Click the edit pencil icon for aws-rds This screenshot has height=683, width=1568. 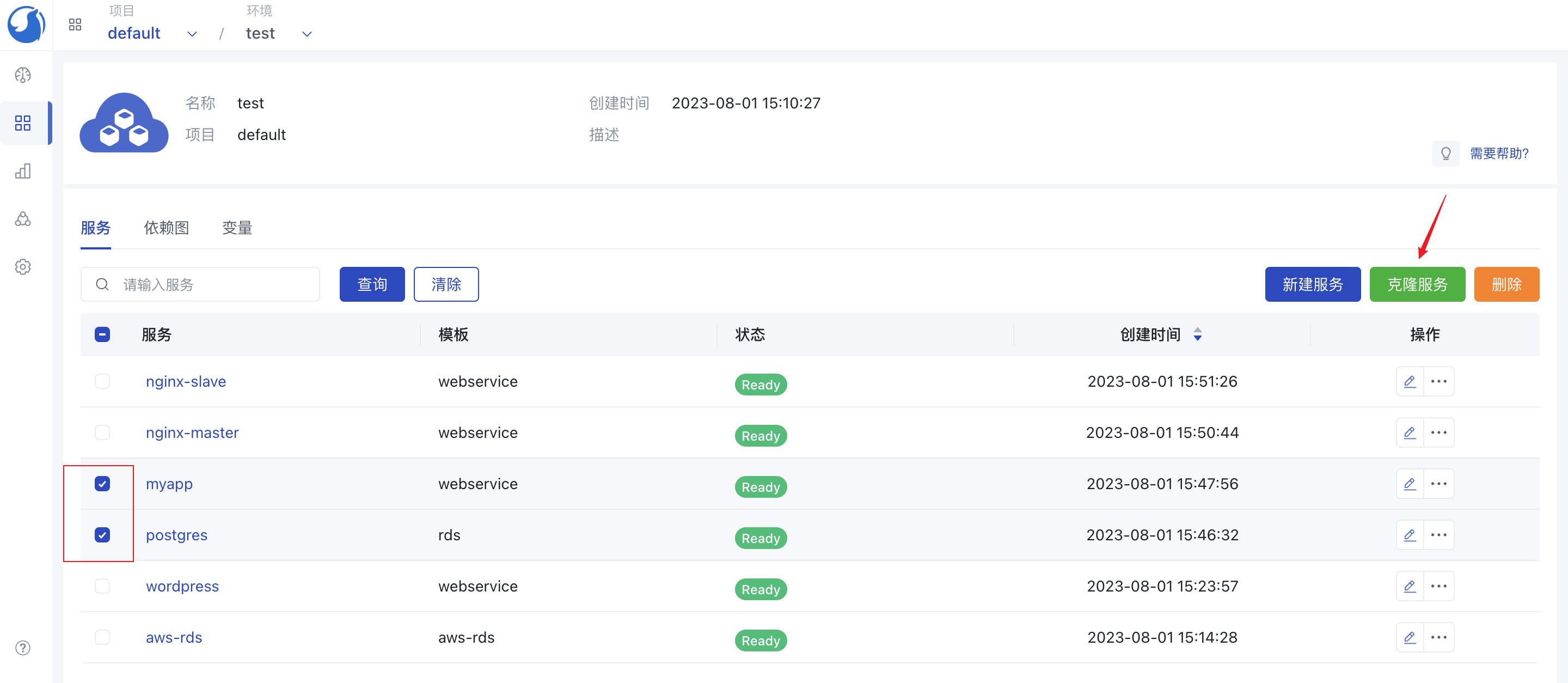(1409, 637)
